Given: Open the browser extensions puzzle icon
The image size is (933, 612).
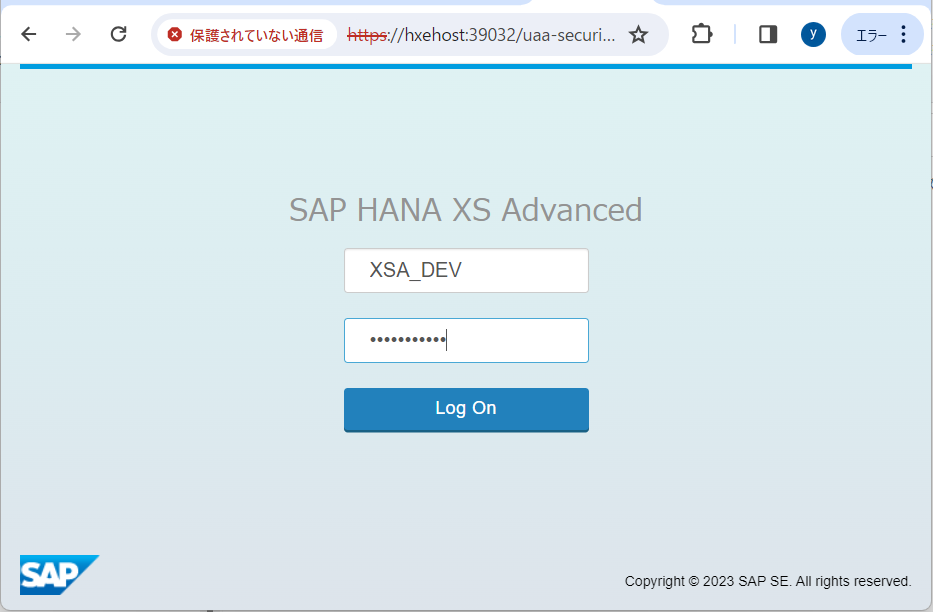Looking at the screenshot, I should (x=702, y=34).
